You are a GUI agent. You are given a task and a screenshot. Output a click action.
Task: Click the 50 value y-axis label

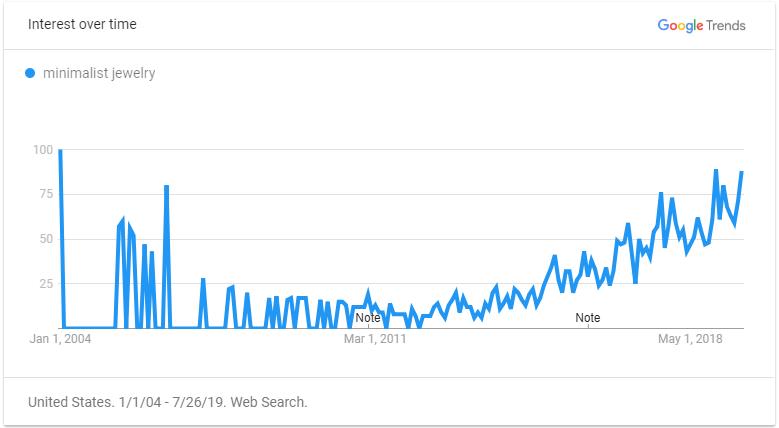[x=46, y=239]
